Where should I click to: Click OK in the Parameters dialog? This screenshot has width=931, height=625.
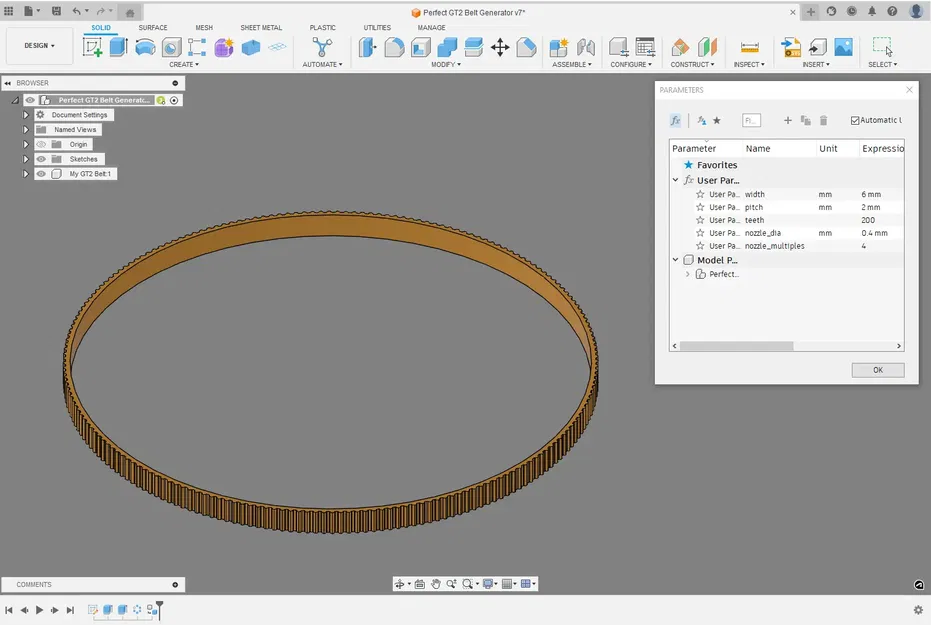click(877, 370)
